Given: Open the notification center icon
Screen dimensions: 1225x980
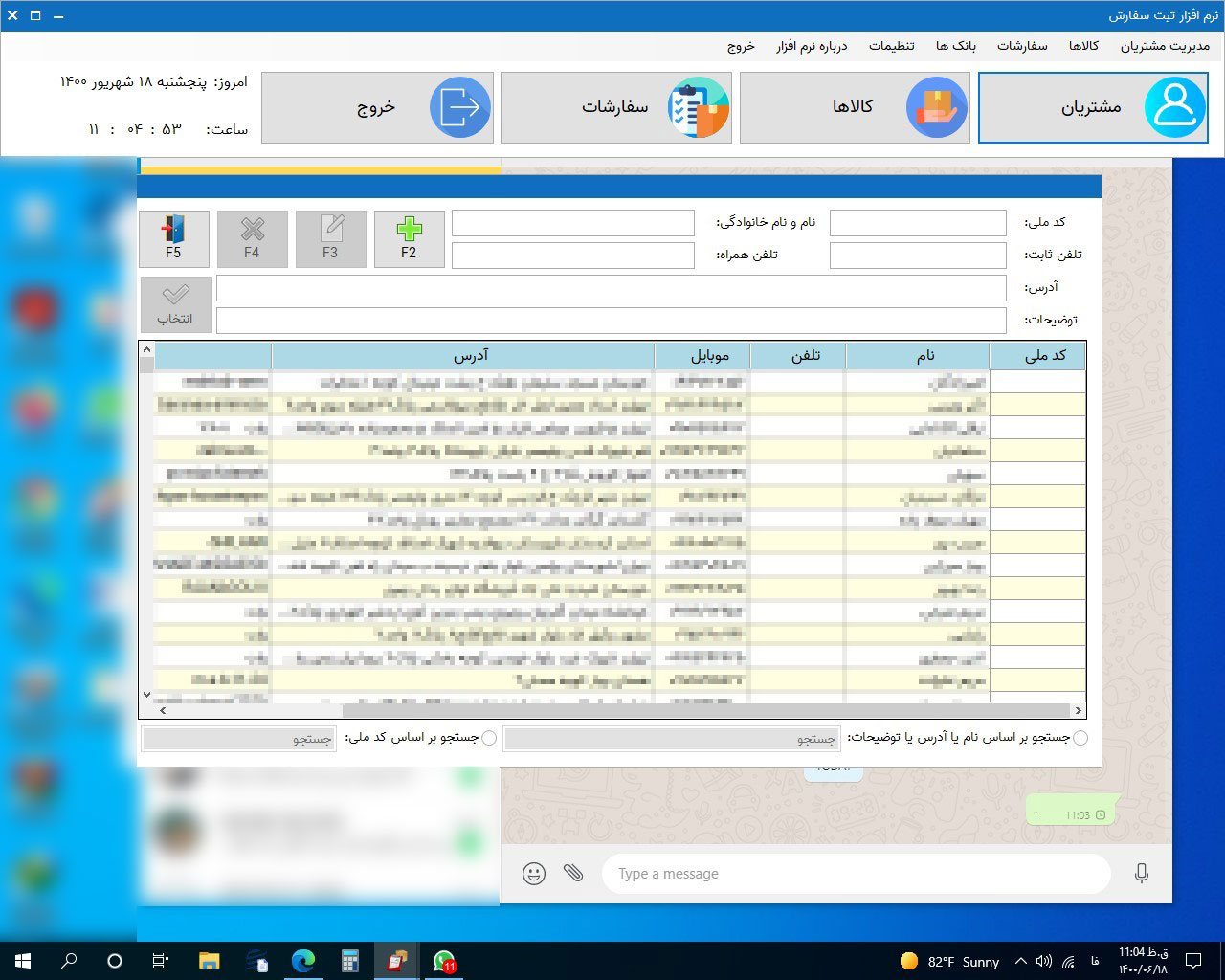Looking at the screenshot, I should coord(1193,961).
